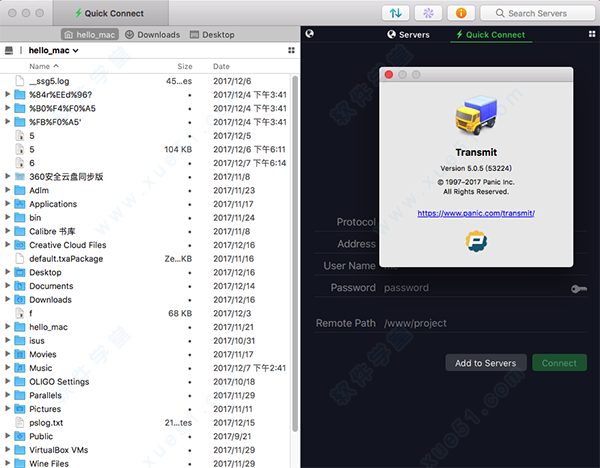Select the Quick Connect window tab
The height and width of the screenshot is (468, 600).
(110, 13)
